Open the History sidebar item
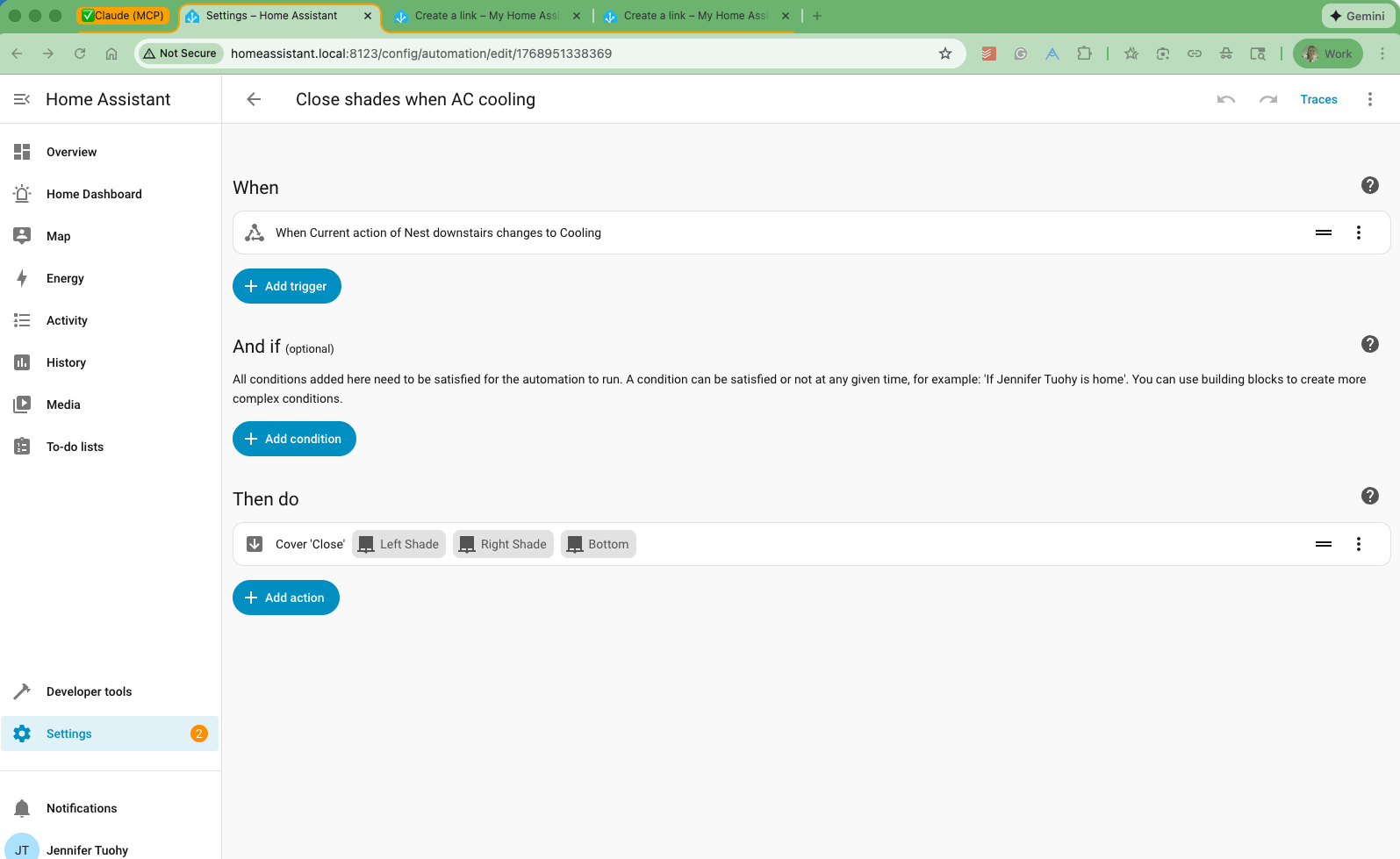 point(110,362)
